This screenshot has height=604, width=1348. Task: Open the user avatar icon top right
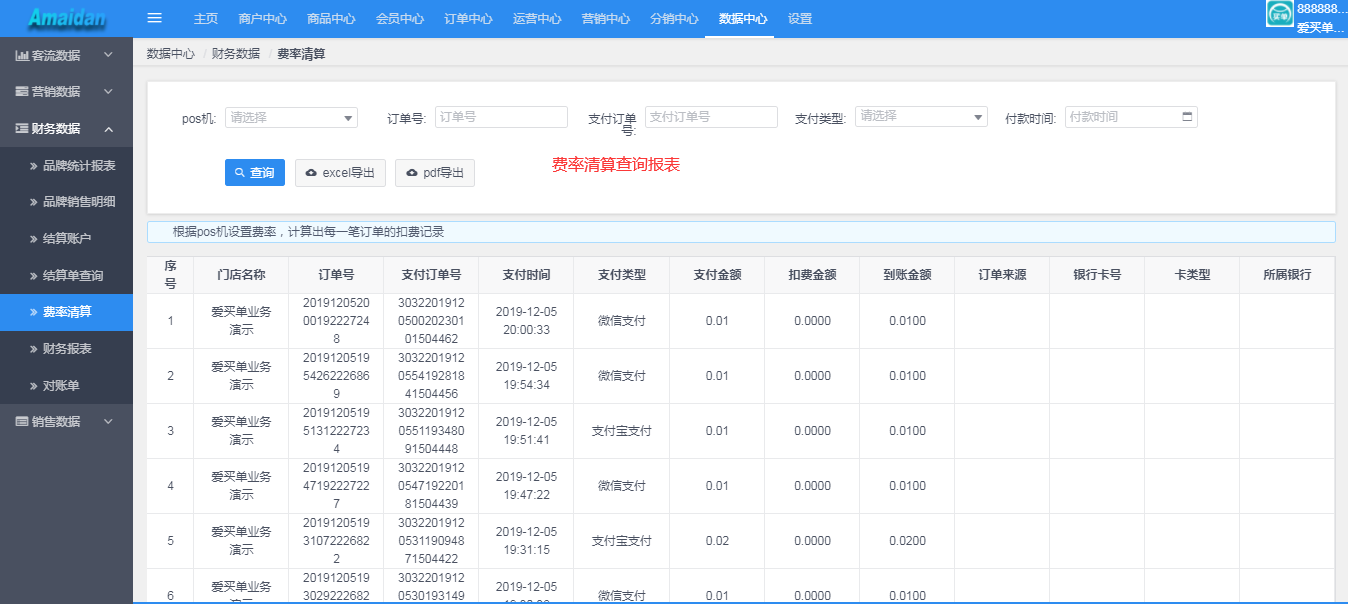pyautogui.click(x=1279, y=14)
